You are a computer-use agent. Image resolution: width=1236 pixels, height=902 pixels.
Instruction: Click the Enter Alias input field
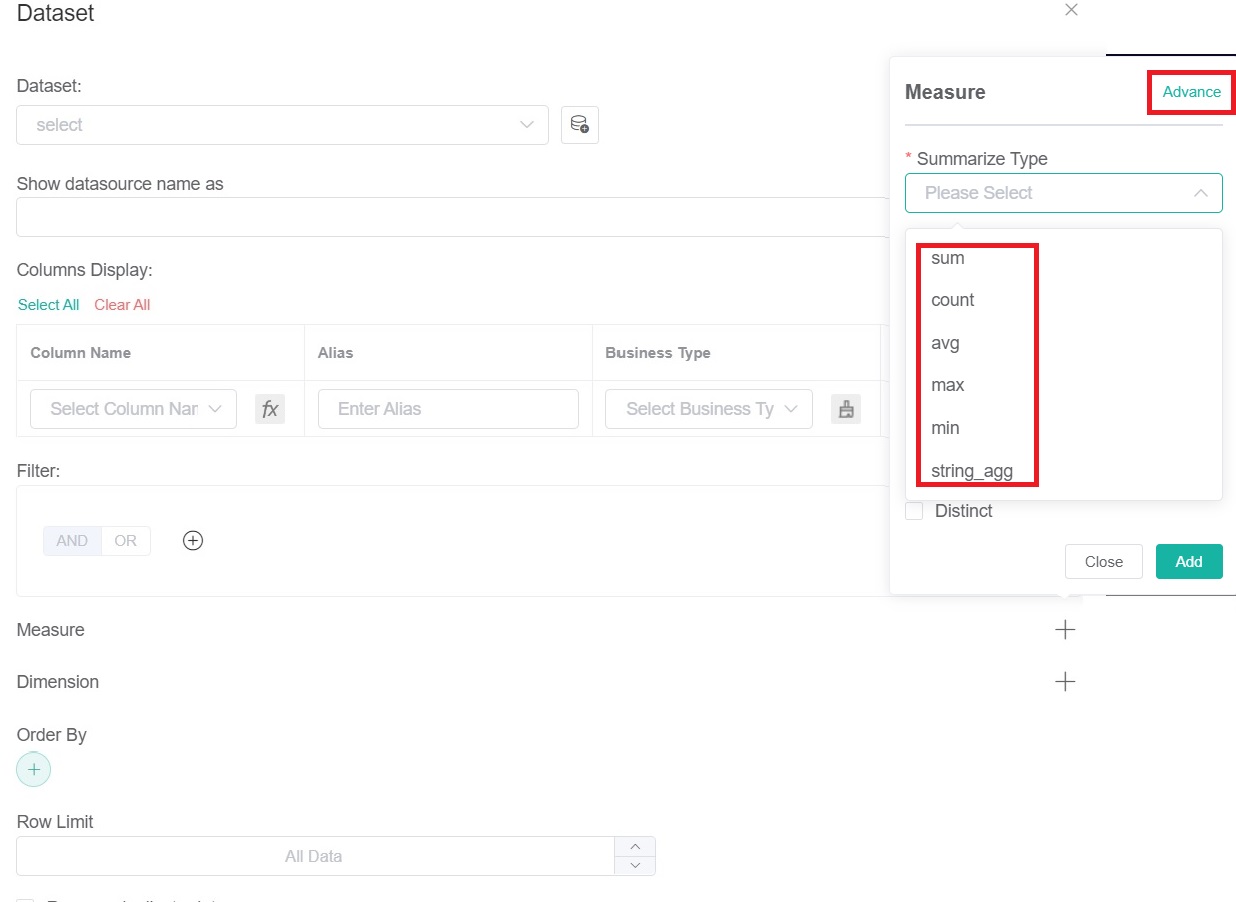point(447,408)
